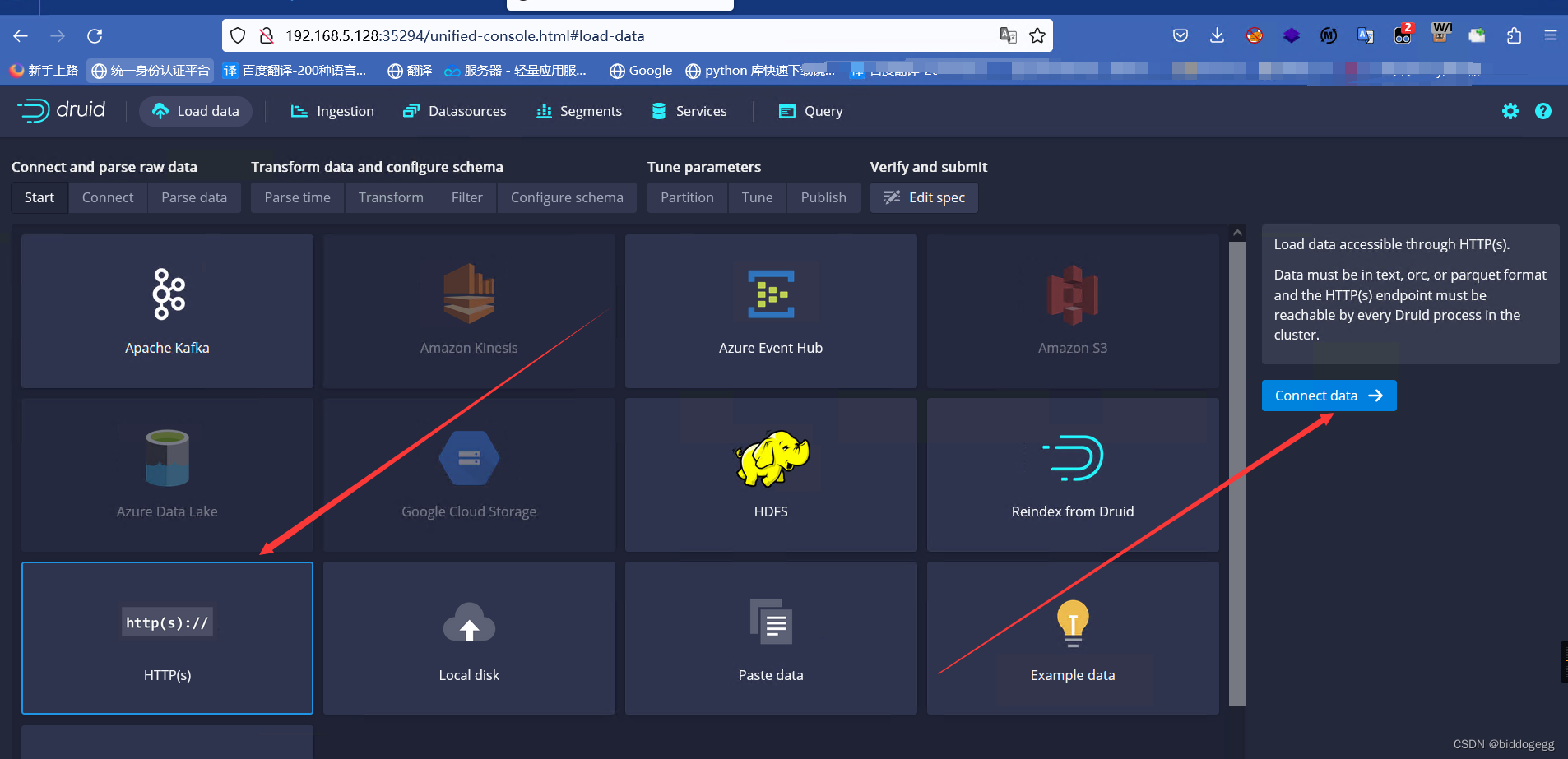Click the browser address bar URL
This screenshot has height=759, width=1568.
pyautogui.click(x=465, y=35)
